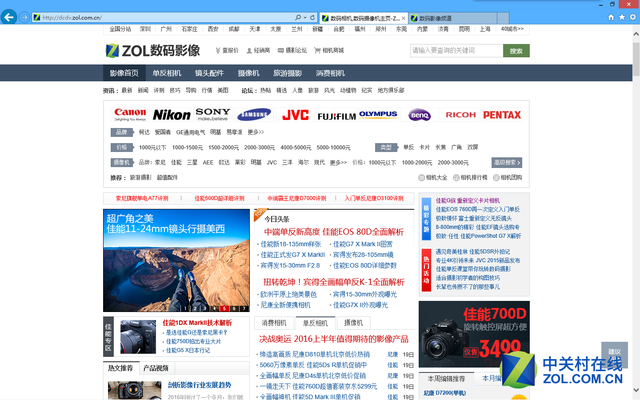The width and height of the screenshot is (640, 400).
Task: Expand 更多>> in the 品牌 row
Action: click(256, 132)
